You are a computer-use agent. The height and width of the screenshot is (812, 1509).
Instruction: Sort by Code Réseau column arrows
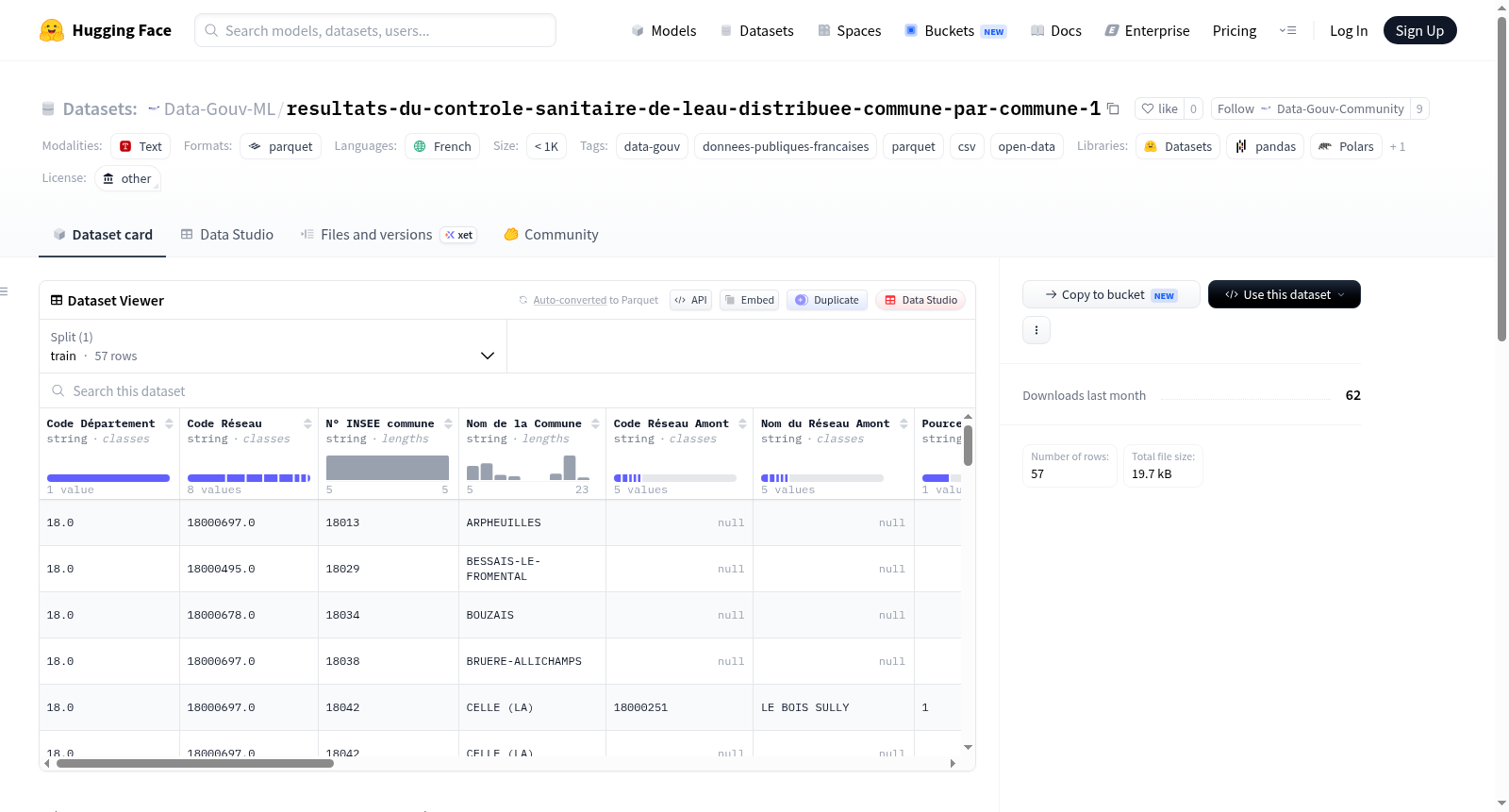[x=307, y=423]
